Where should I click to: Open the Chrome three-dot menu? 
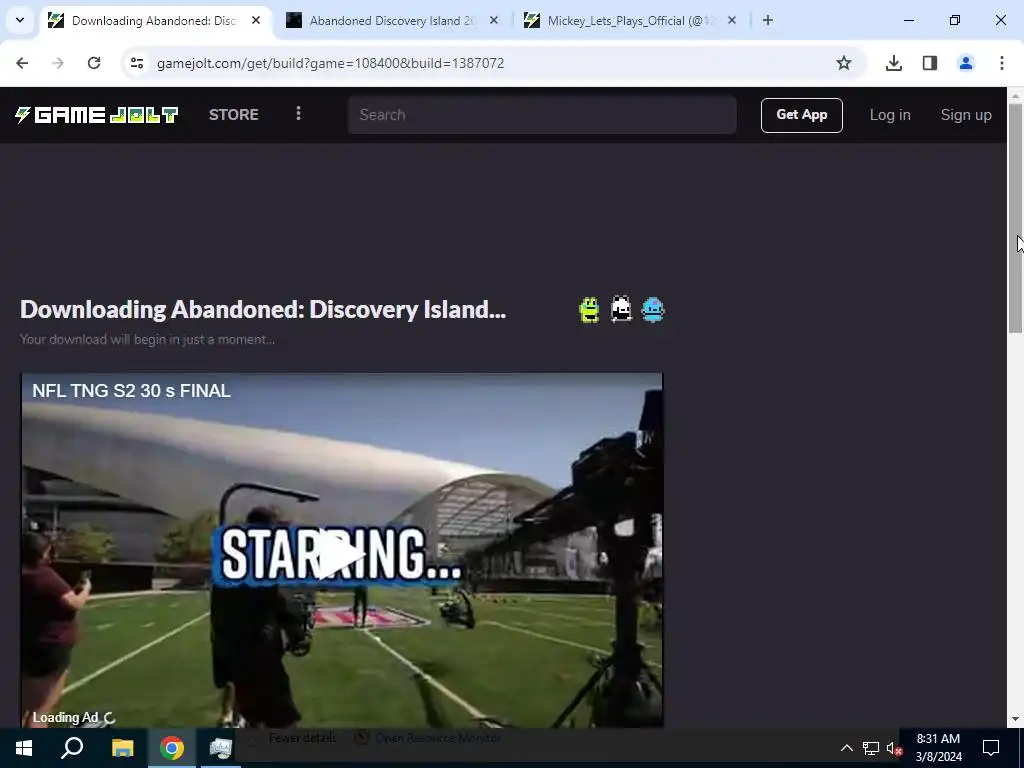[x=1002, y=63]
